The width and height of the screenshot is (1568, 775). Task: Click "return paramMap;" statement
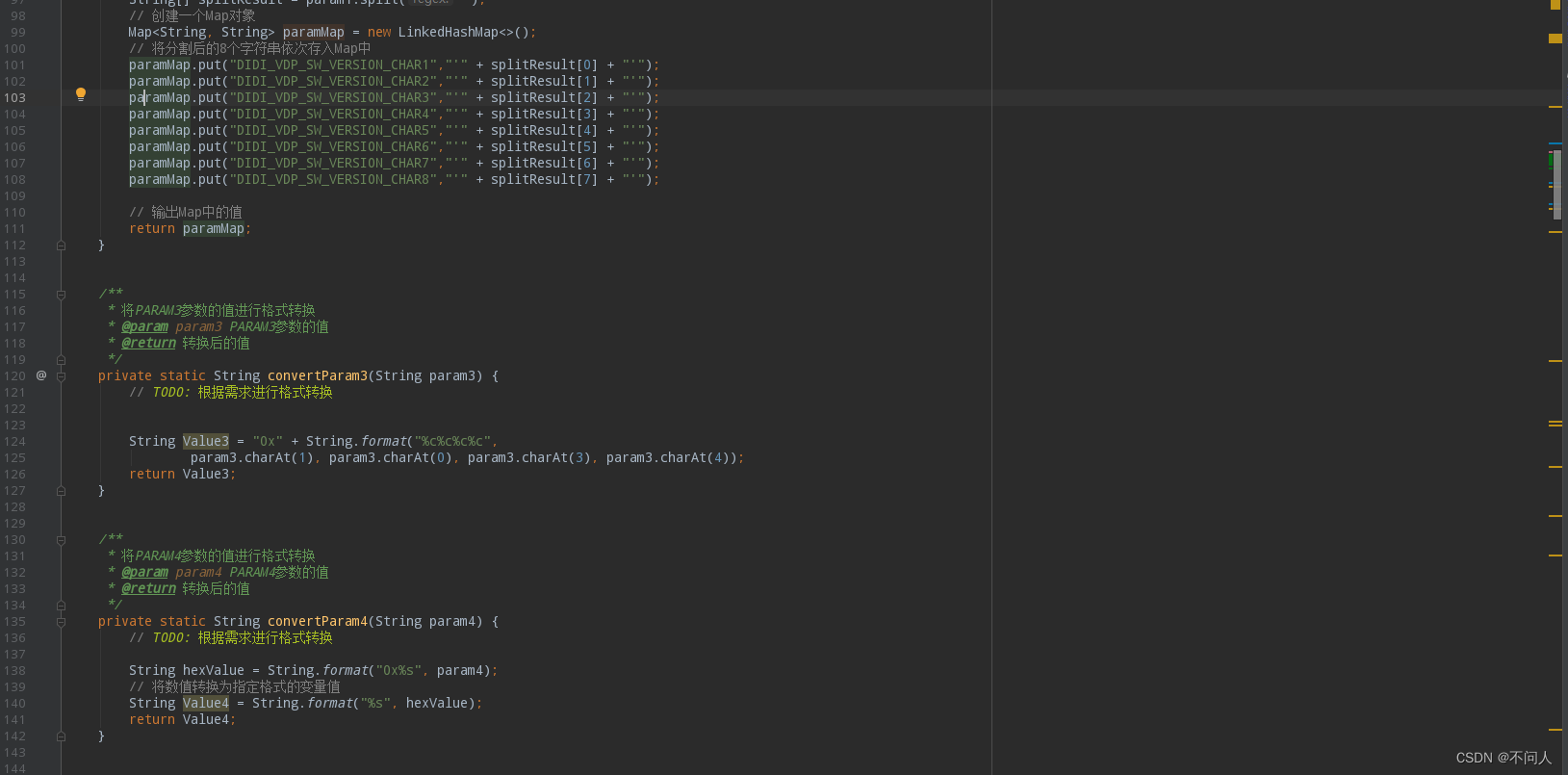[191, 228]
